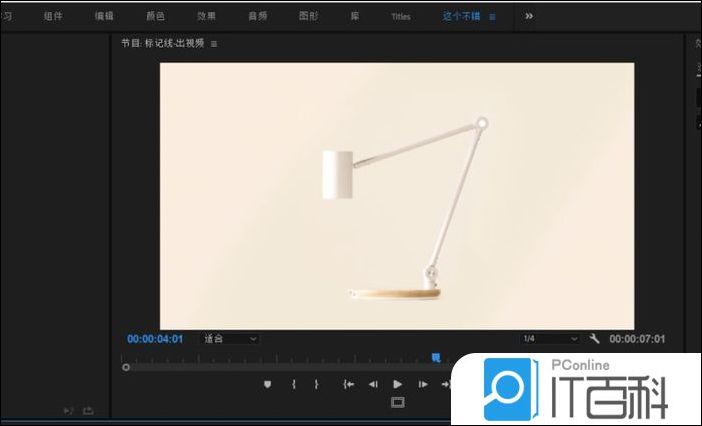Click the lamp preview in program monitor
Image resolution: width=702 pixels, height=426 pixels.
tap(397, 196)
